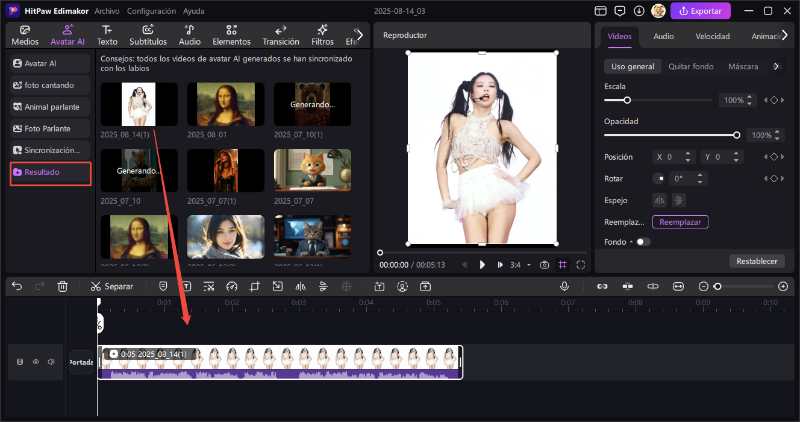The width and height of the screenshot is (800, 422).
Task: Click the Exportar button
Action: pyautogui.click(x=701, y=11)
